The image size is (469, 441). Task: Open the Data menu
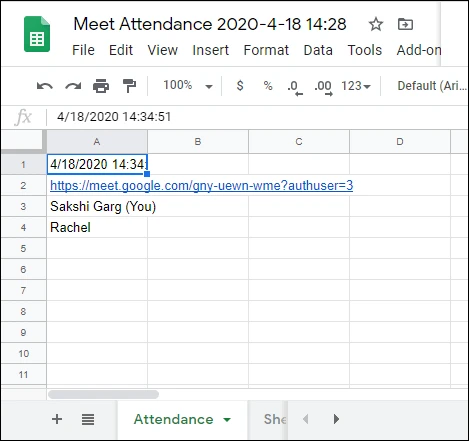318,50
